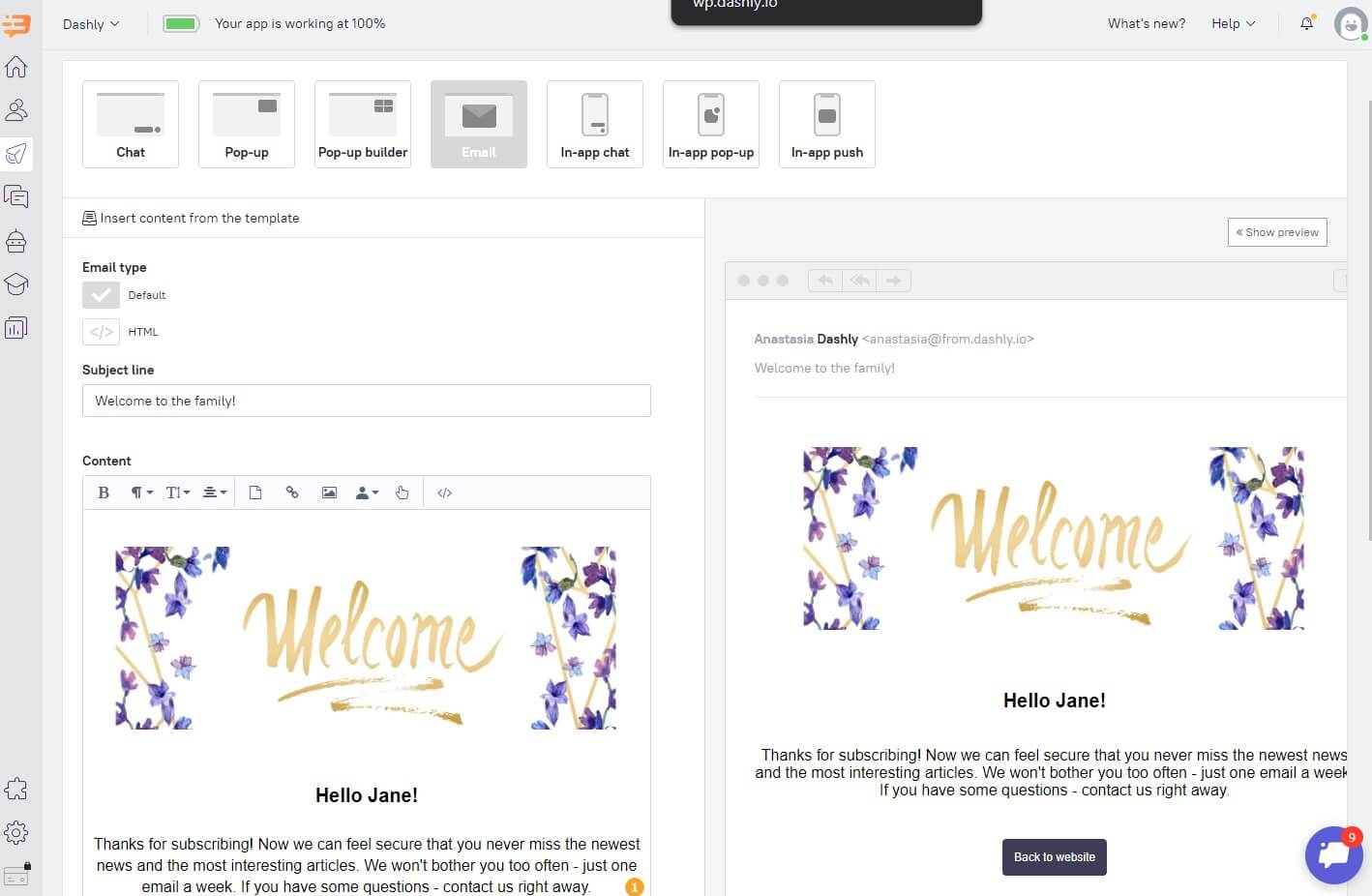Select the Home icon in the sidebar
The width and height of the screenshot is (1372, 896).
point(16,66)
